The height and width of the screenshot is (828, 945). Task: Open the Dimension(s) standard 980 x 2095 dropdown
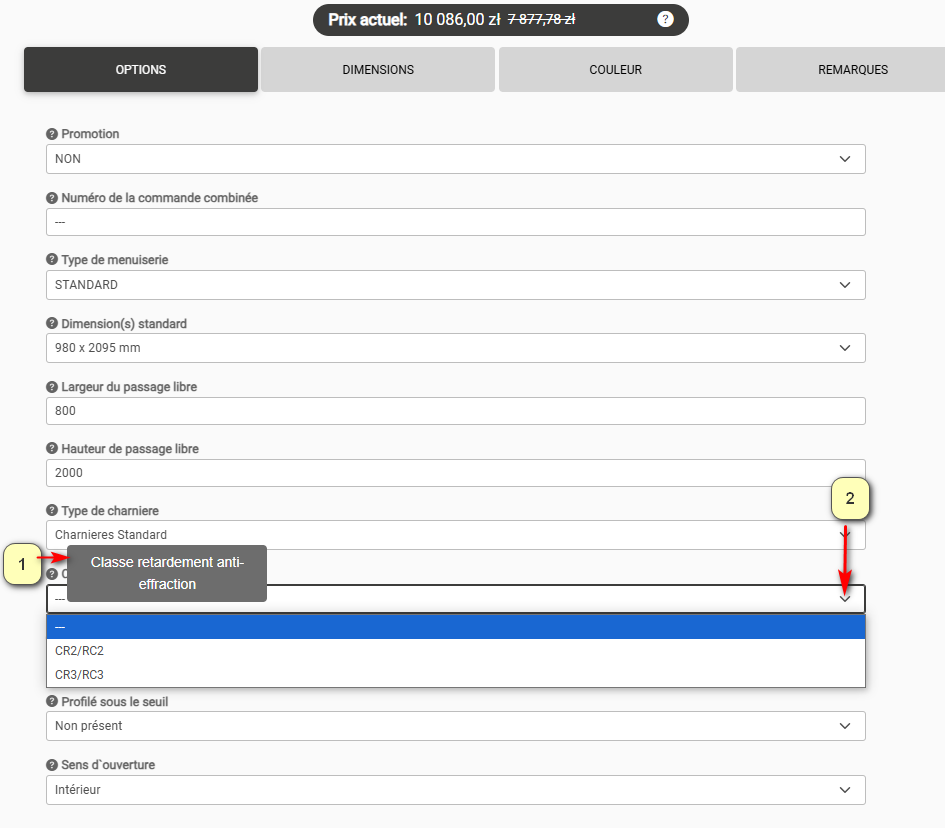click(455, 348)
